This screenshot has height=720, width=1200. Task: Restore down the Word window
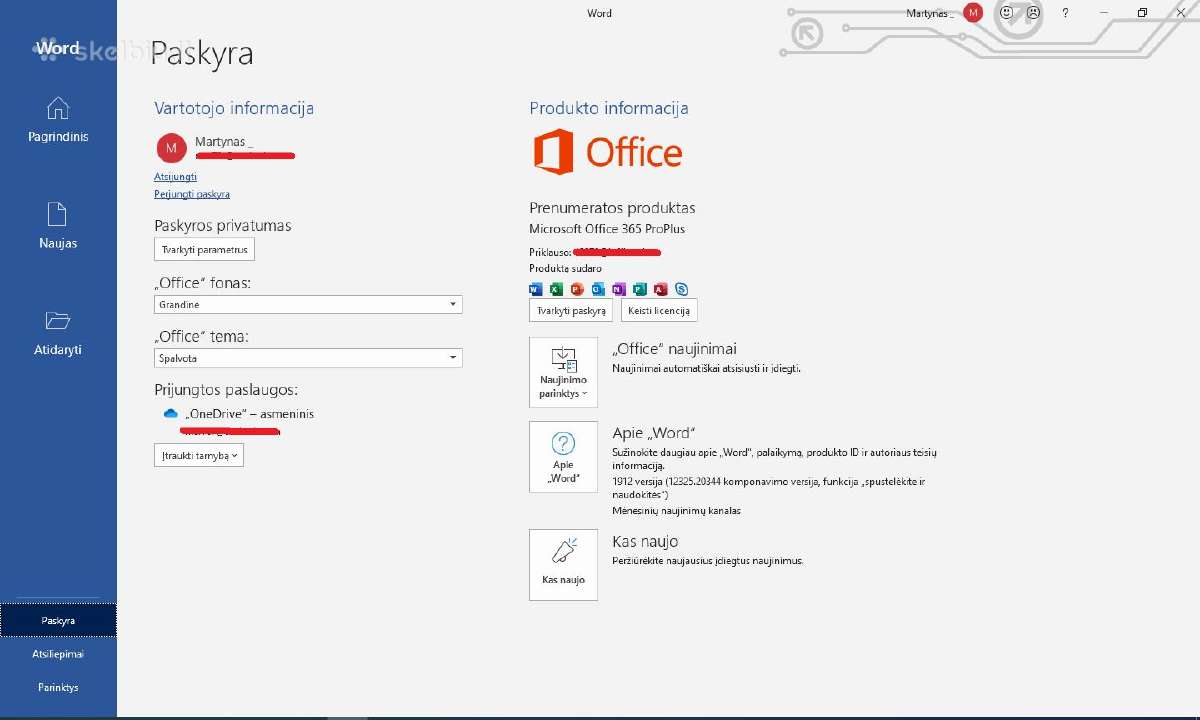click(x=1142, y=13)
